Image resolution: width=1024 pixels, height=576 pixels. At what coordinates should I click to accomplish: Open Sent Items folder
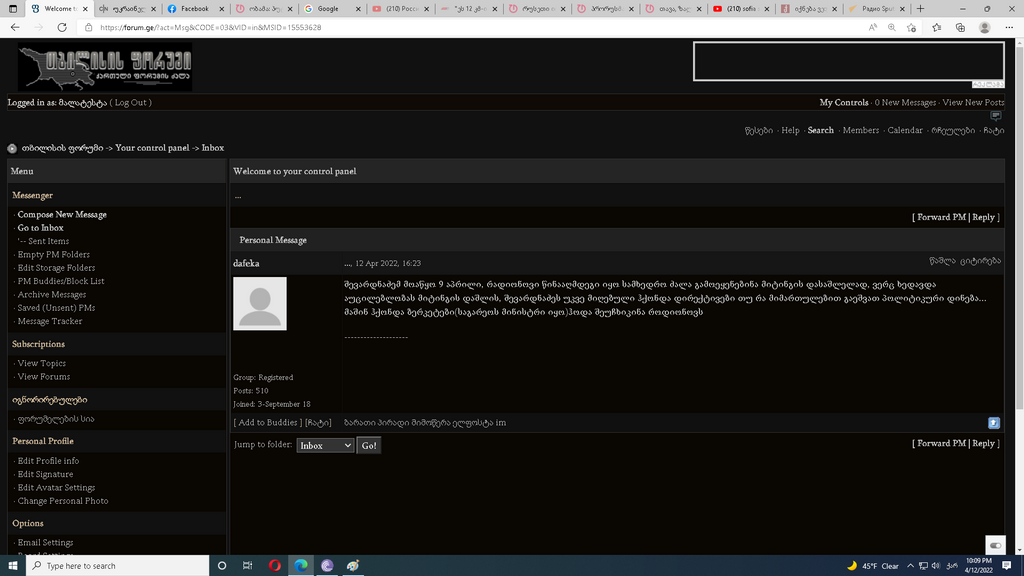[x=48, y=241]
